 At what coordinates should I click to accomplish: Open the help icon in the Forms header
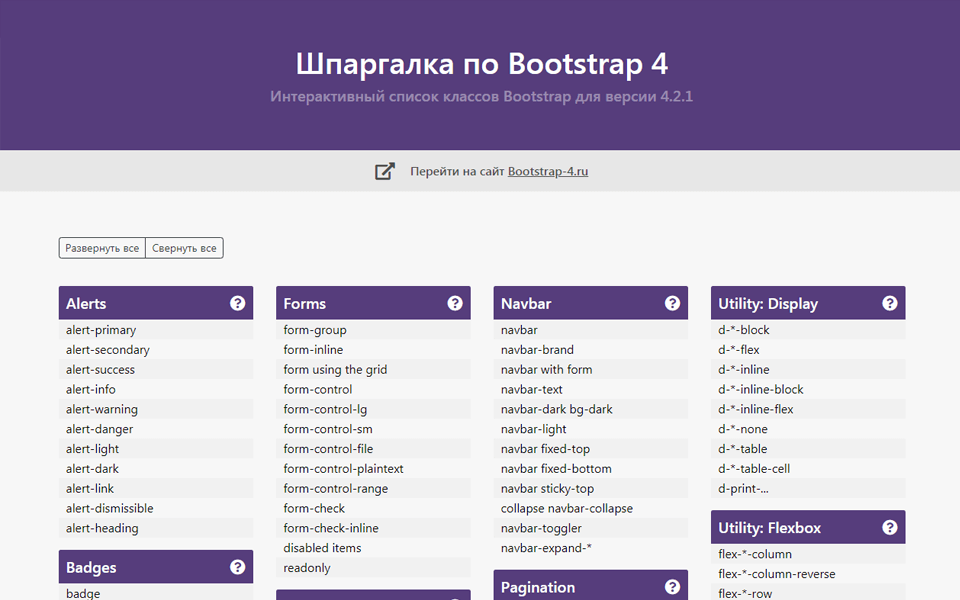tap(455, 303)
